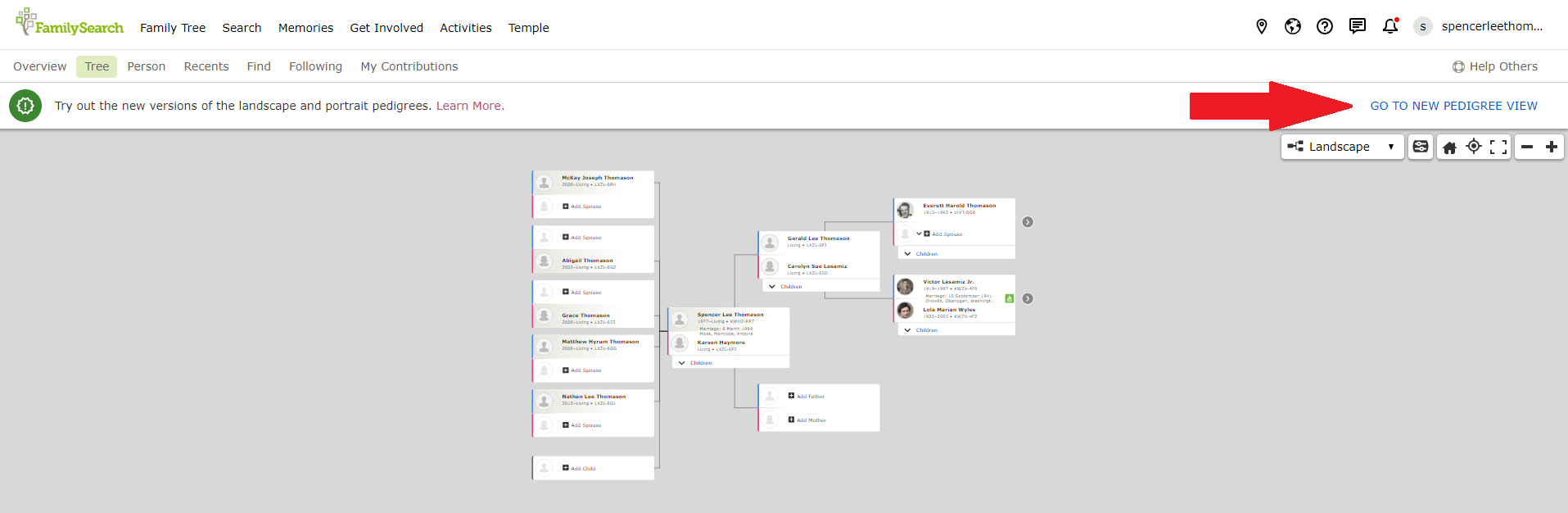Viewport: 1568px width, 513px height.
Task: Expand ancestors arrow next to Victor Lesamiz Jr.
Action: tap(1028, 298)
